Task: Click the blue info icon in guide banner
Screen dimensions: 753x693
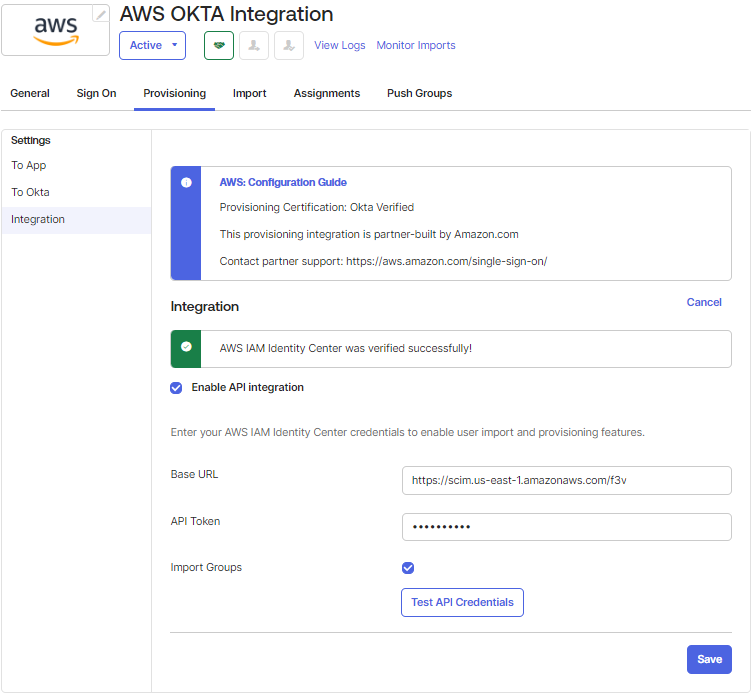Action: point(186,182)
